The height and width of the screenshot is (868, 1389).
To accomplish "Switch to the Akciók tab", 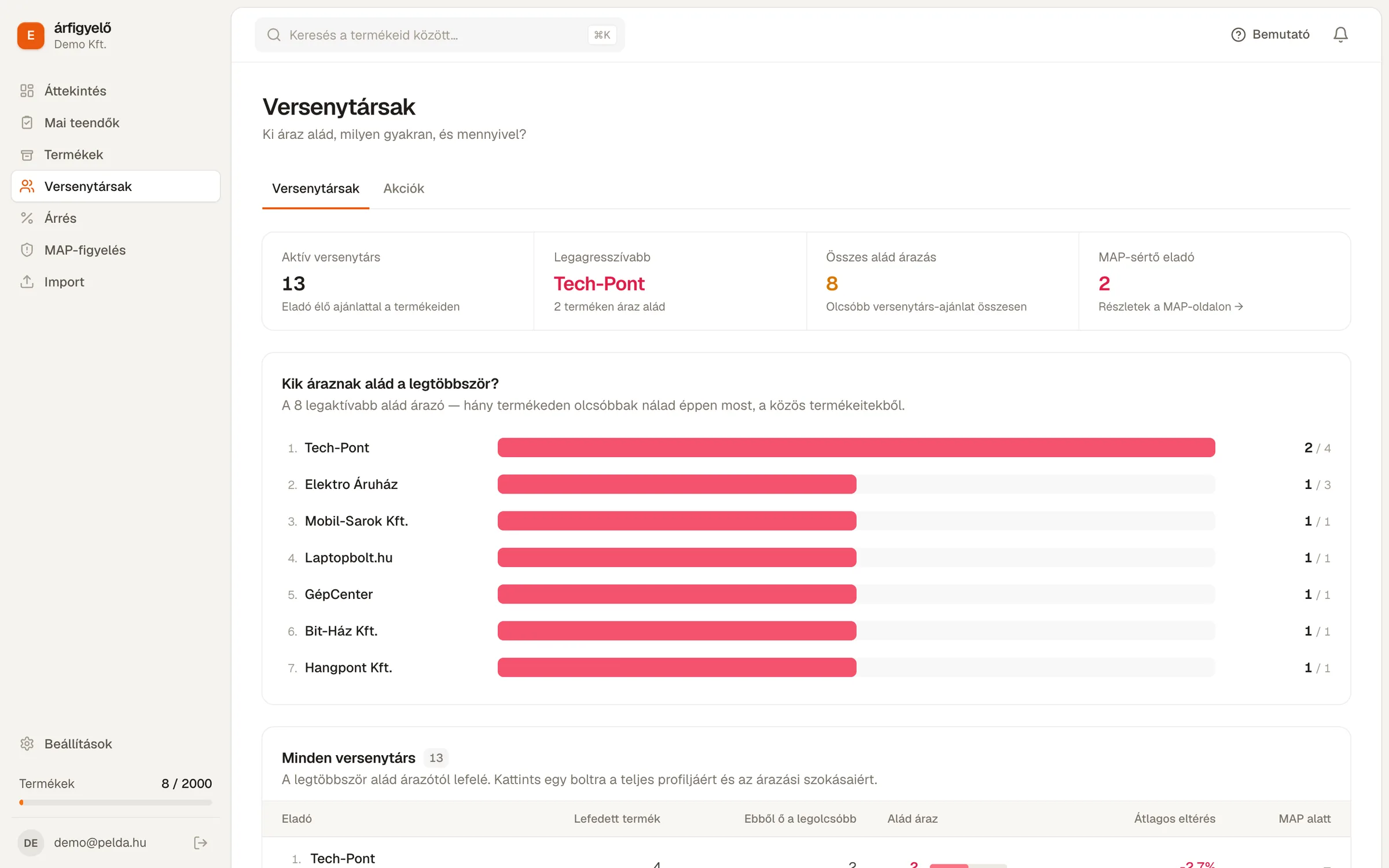I will [403, 189].
